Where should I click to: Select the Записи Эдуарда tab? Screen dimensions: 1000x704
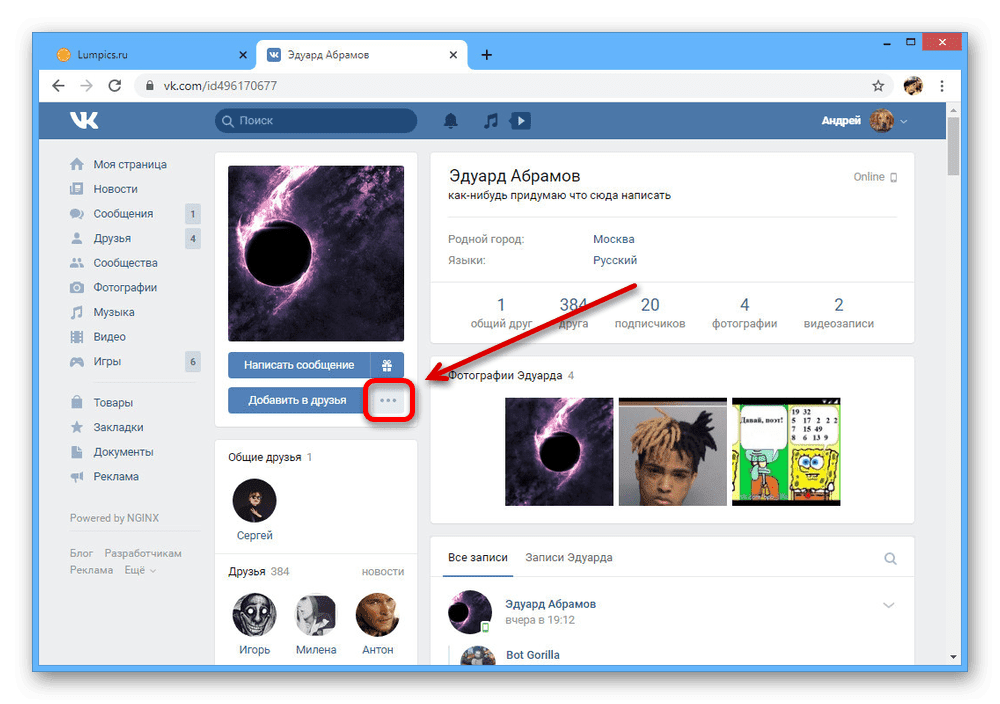(x=568, y=557)
